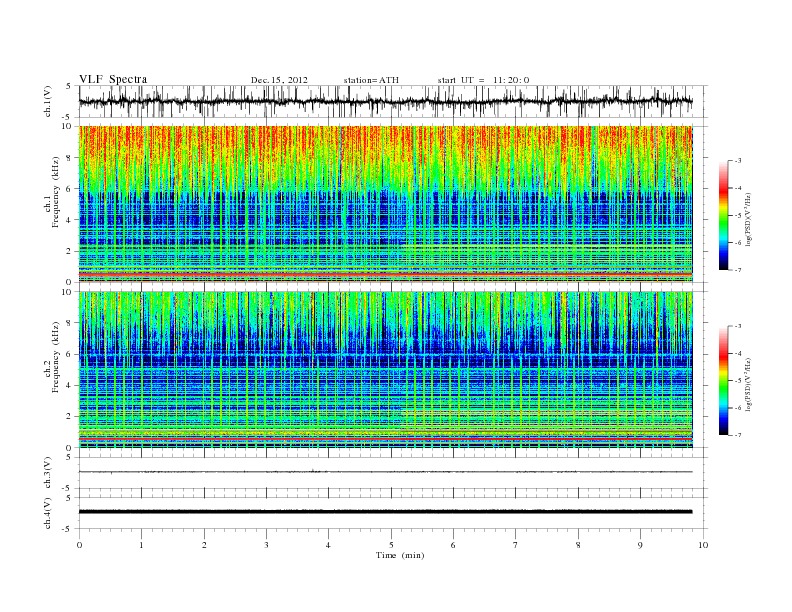Click the "1" tick on the time axis
Viewport: 792px width, 612px height.
pos(142,545)
